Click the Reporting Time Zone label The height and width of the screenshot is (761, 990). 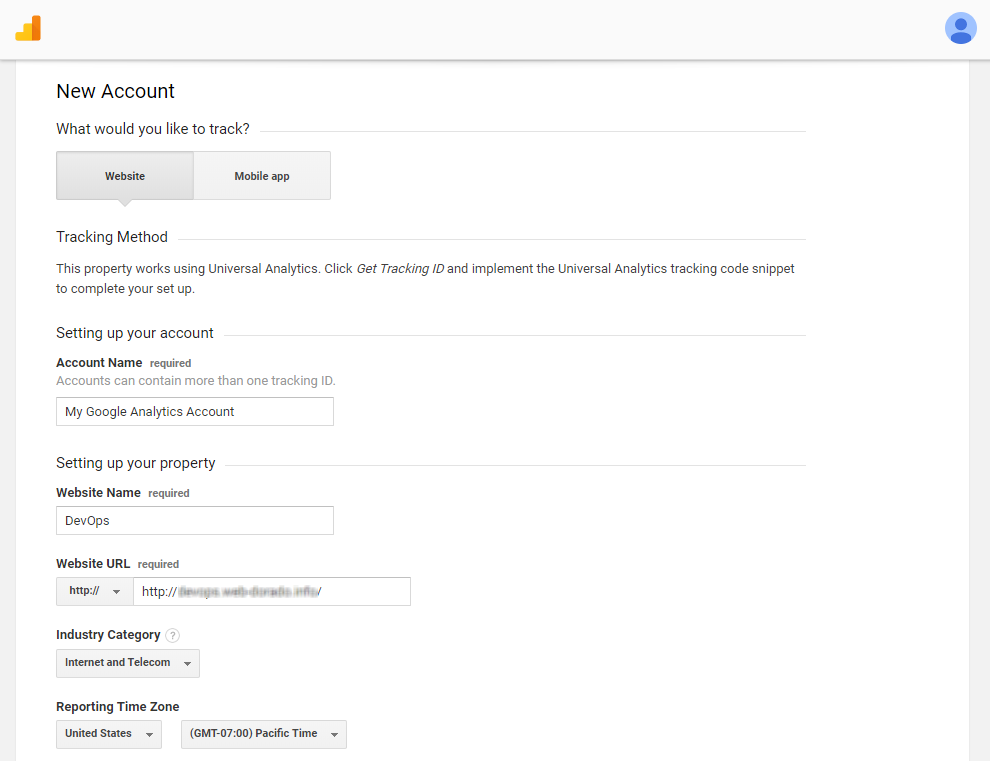pyautogui.click(x=117, y=707)
